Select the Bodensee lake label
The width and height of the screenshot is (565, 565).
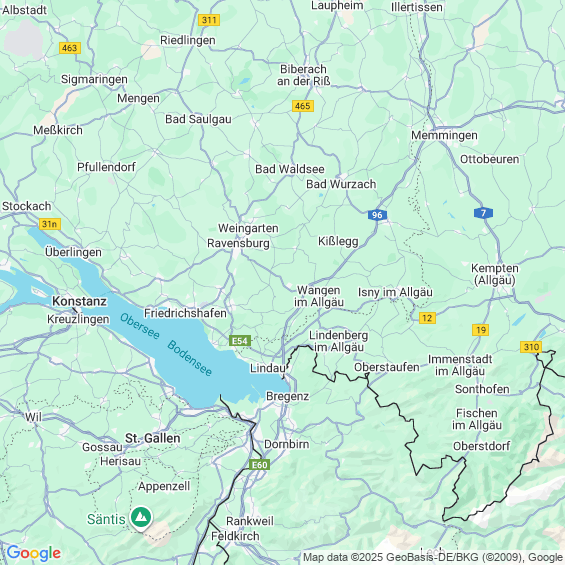190,359
